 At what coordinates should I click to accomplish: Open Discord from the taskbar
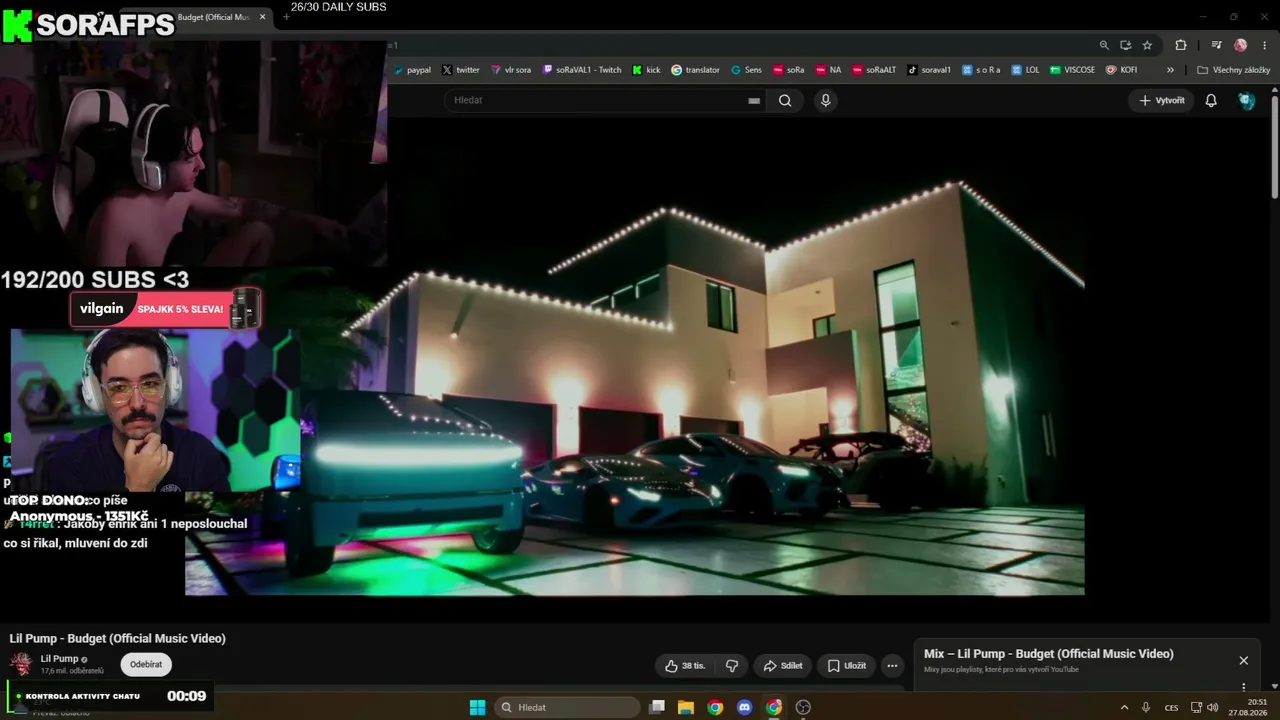coord(744,707)
